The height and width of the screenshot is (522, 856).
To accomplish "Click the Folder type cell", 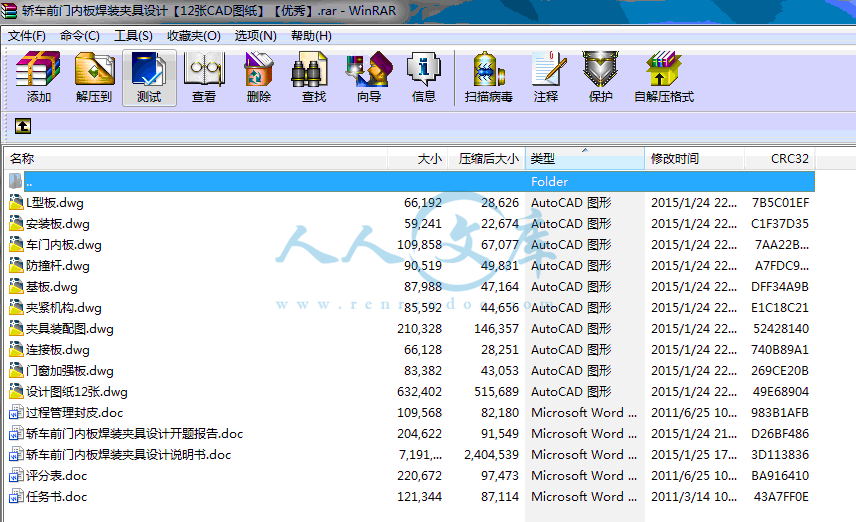I will pos(550,181).
